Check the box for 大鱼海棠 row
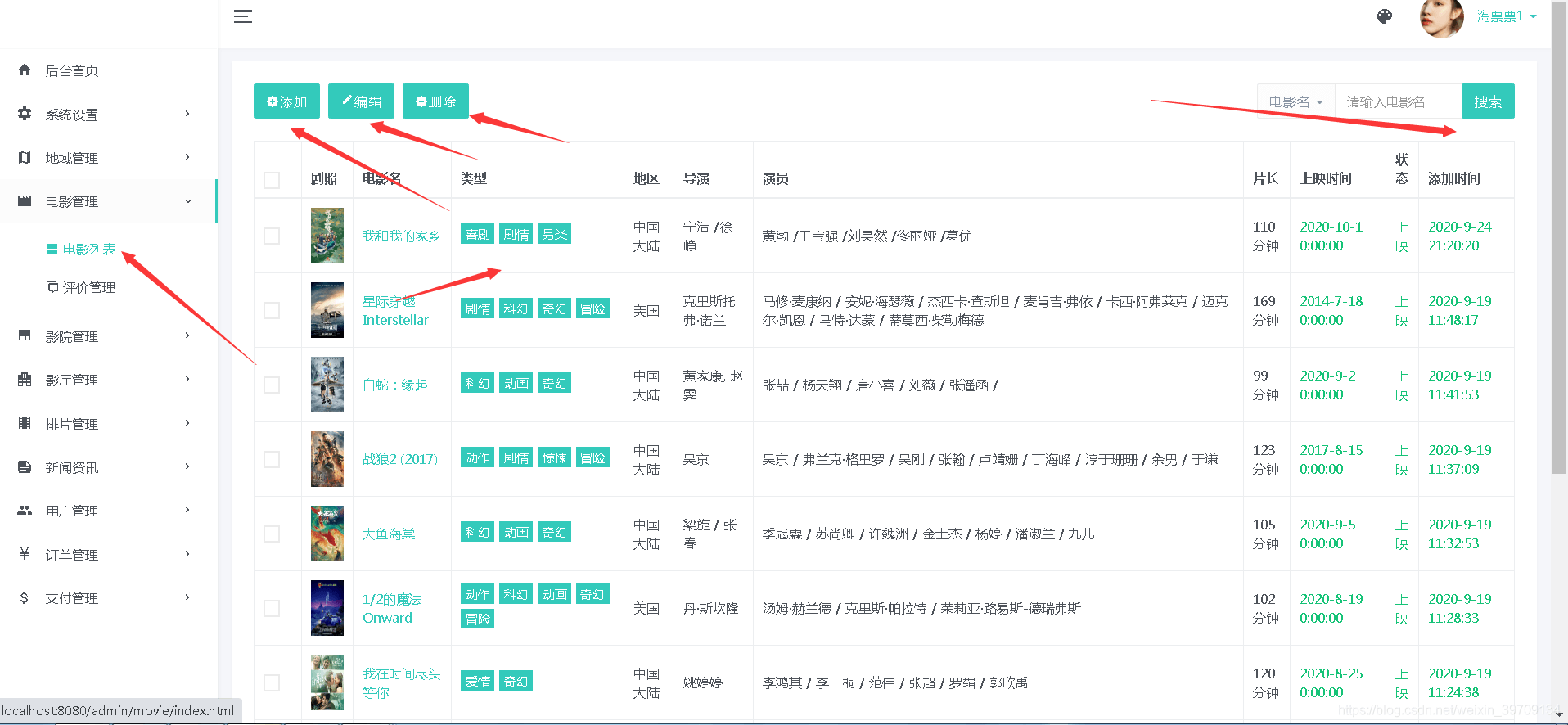1568x725 pixels. coord(272,534)
